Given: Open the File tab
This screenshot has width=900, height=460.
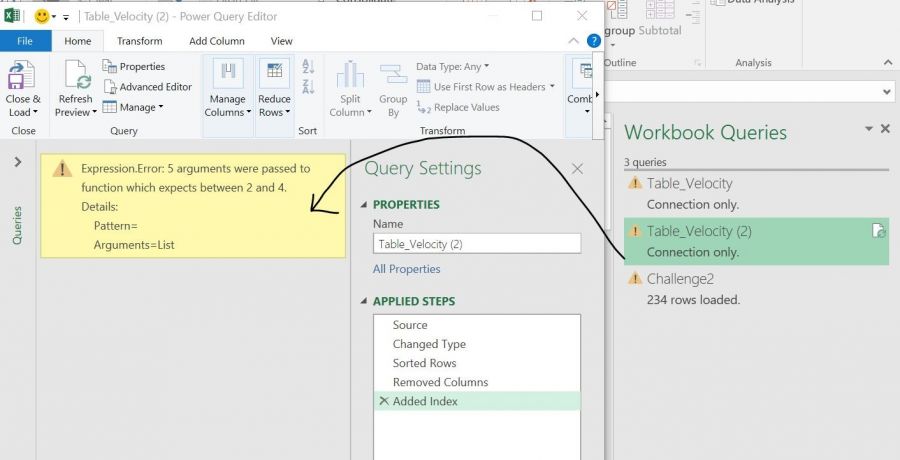Looking at the screenshot, I should 25,41.
